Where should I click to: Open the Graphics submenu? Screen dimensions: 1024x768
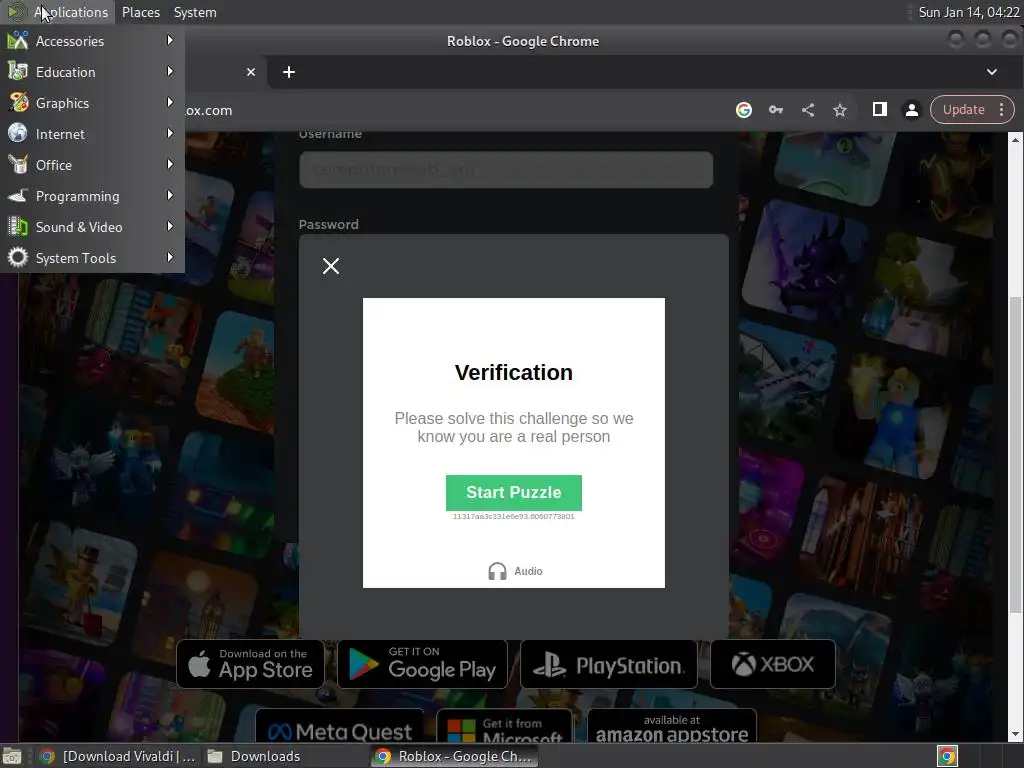click(92, 103)
